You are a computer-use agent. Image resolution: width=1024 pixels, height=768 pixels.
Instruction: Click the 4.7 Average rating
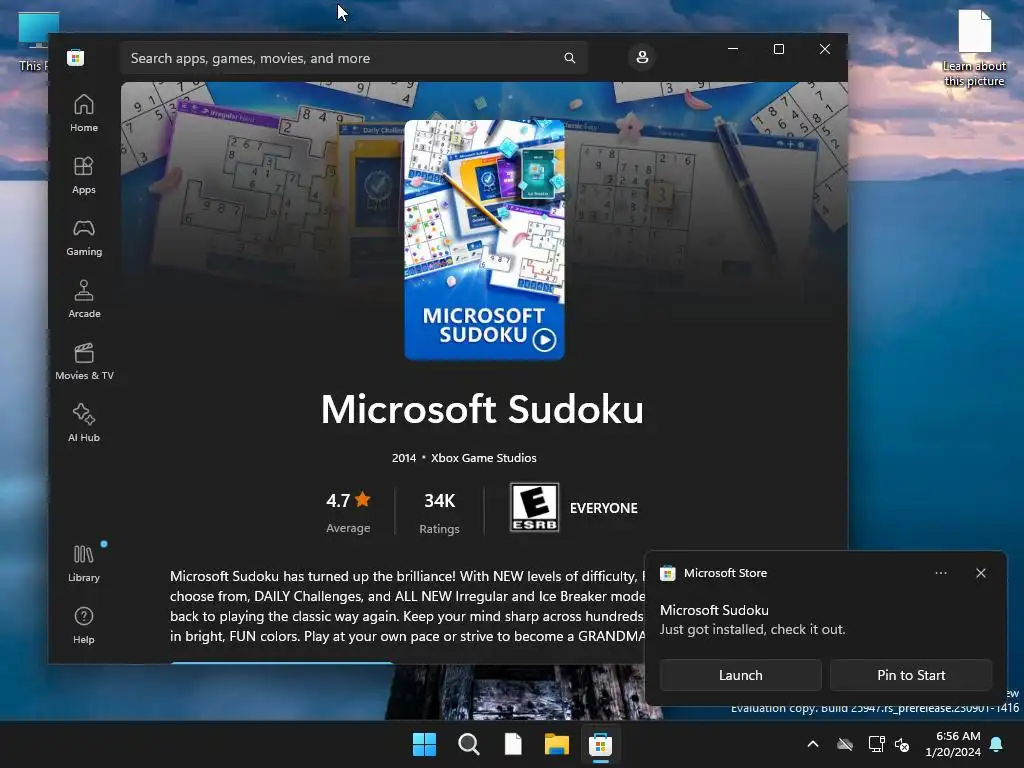(x=348, y=511)
